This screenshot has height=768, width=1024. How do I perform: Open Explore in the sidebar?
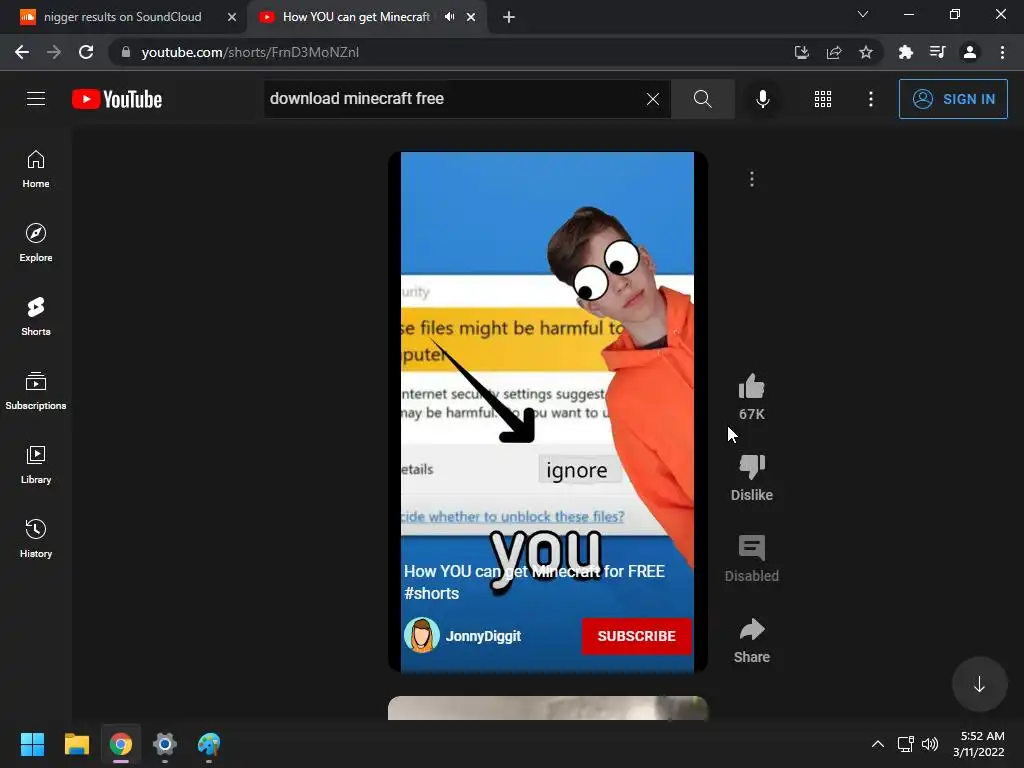[x=36, y=242]
